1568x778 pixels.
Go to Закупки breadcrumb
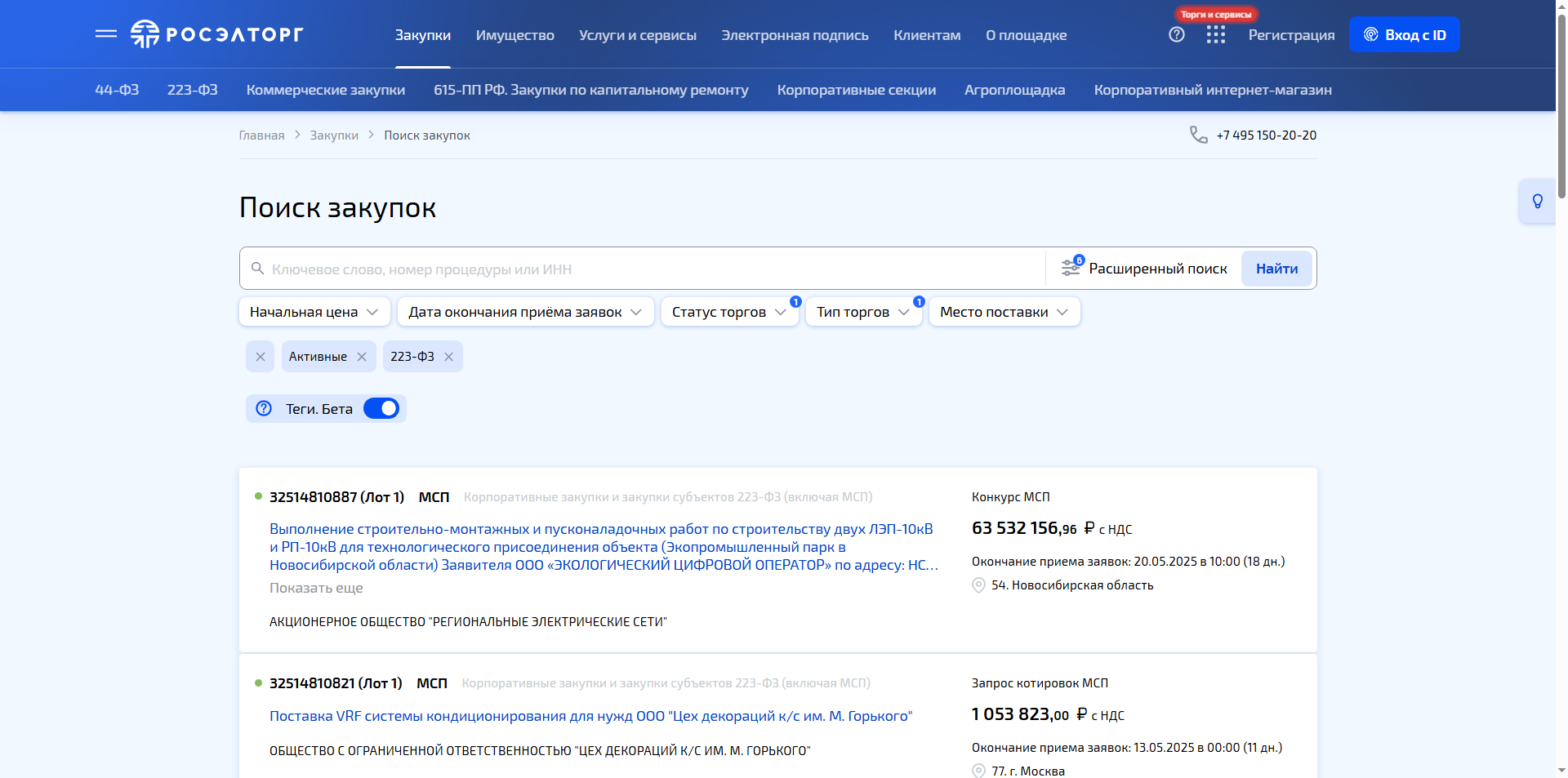[x=334, y=136]
